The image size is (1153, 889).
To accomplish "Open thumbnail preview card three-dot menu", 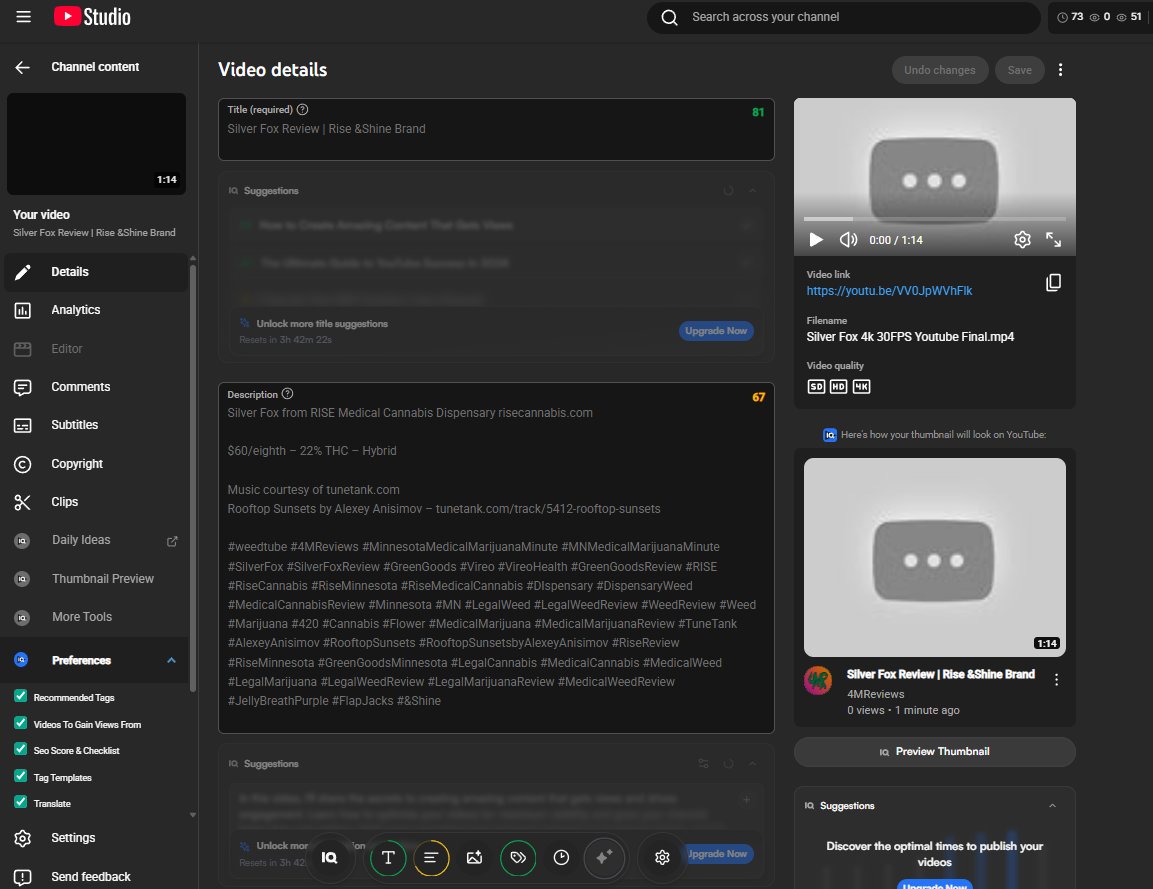I will (x=1056, y=679).
